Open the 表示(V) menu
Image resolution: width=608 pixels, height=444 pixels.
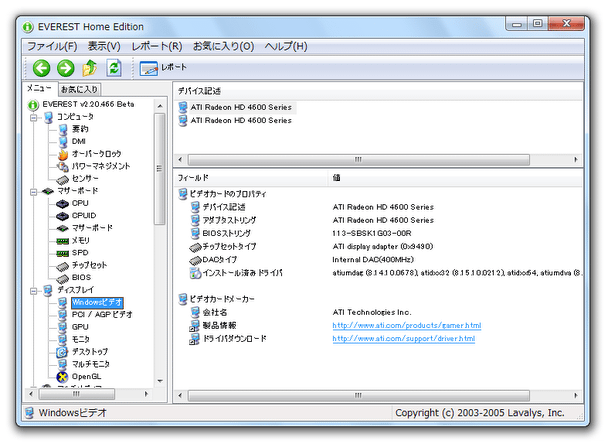104,47
